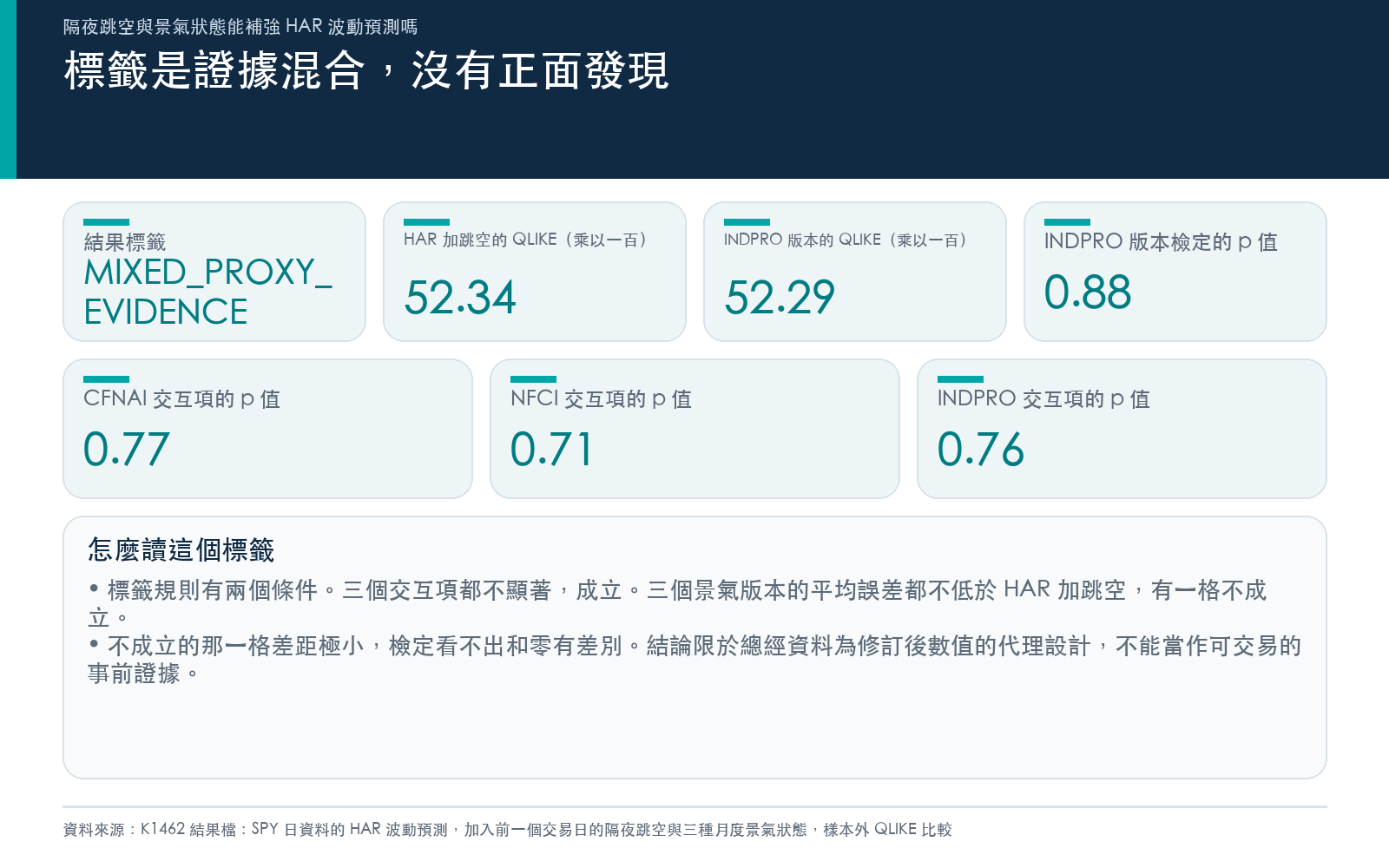Click the subtitle '隔夜跳空與景氣狀態能補強 HAR 波動預測嗎'
Image resolution: width=1389 pixels, height=868 pixels.
(240, 27)
